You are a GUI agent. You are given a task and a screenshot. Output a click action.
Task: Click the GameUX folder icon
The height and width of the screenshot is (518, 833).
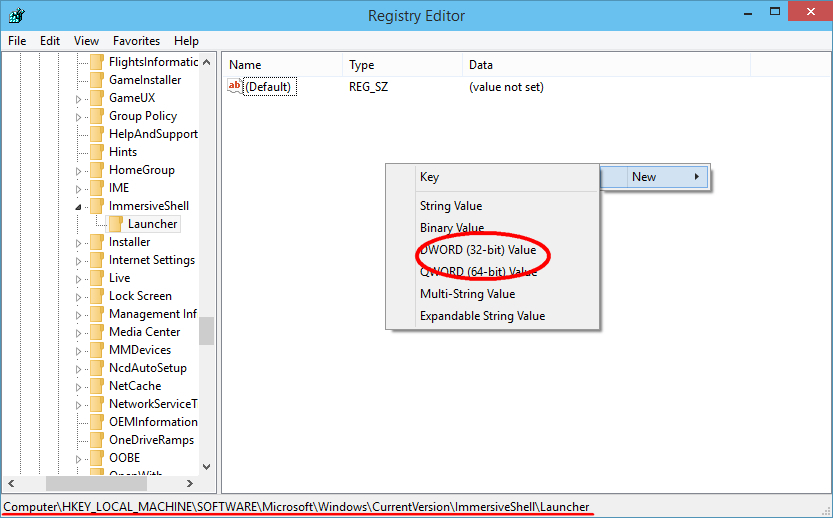pyautogui.click(x=97, y=98)
